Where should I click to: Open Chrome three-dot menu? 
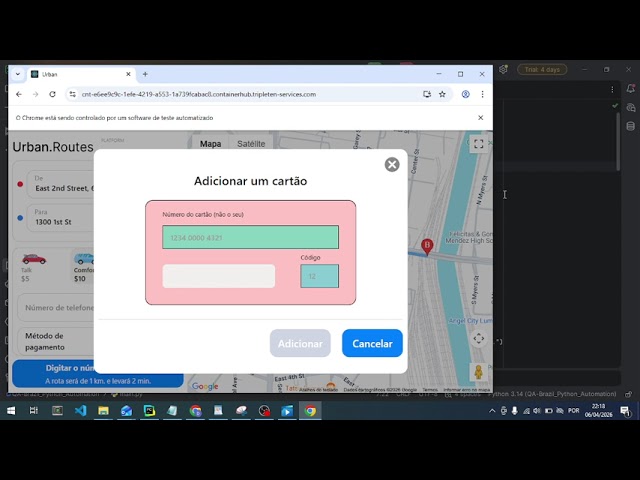pos(482,94)
